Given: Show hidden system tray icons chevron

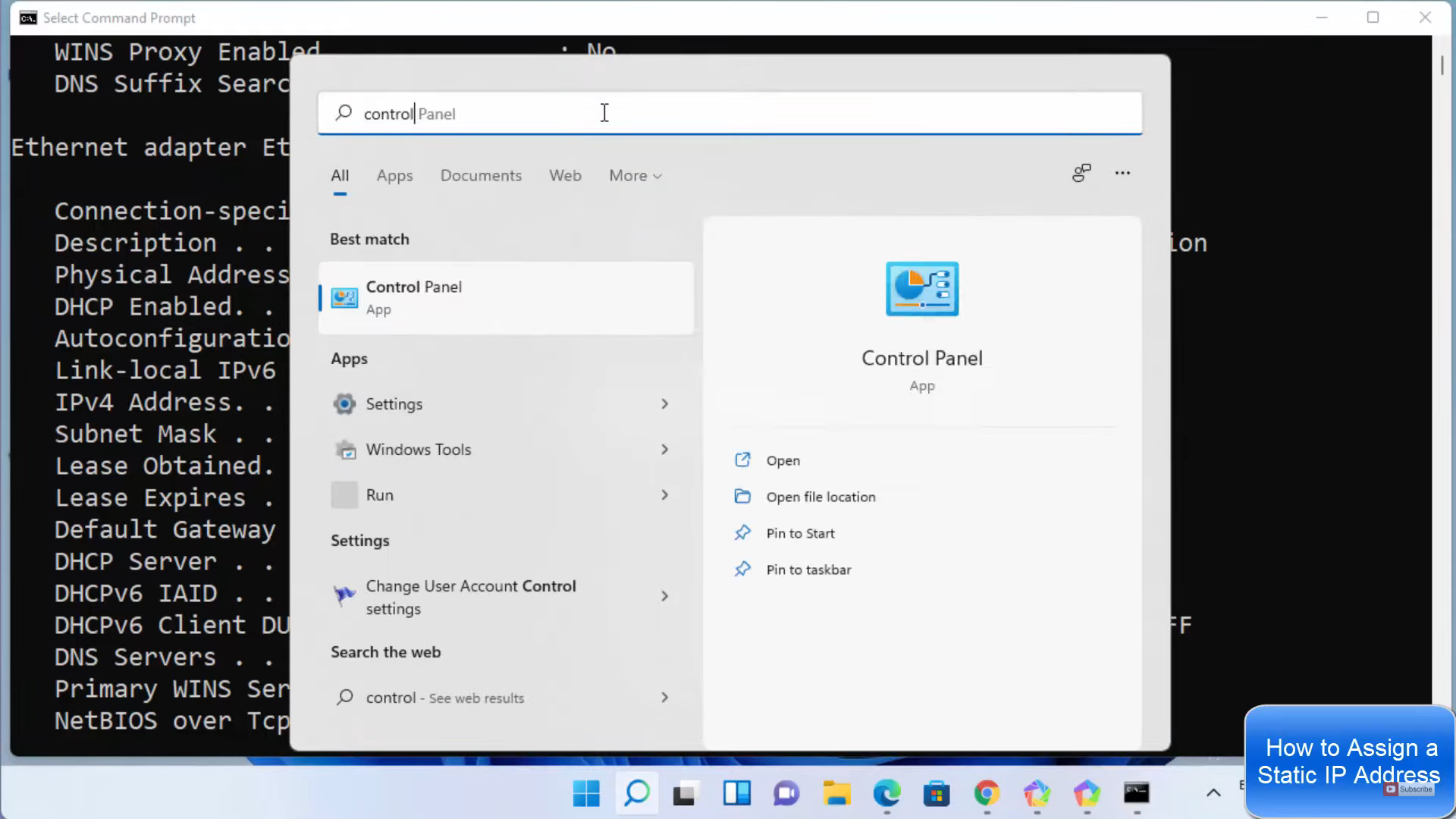Looking at the screenshot, I should pyautogui.click(x=1213, y=793).
